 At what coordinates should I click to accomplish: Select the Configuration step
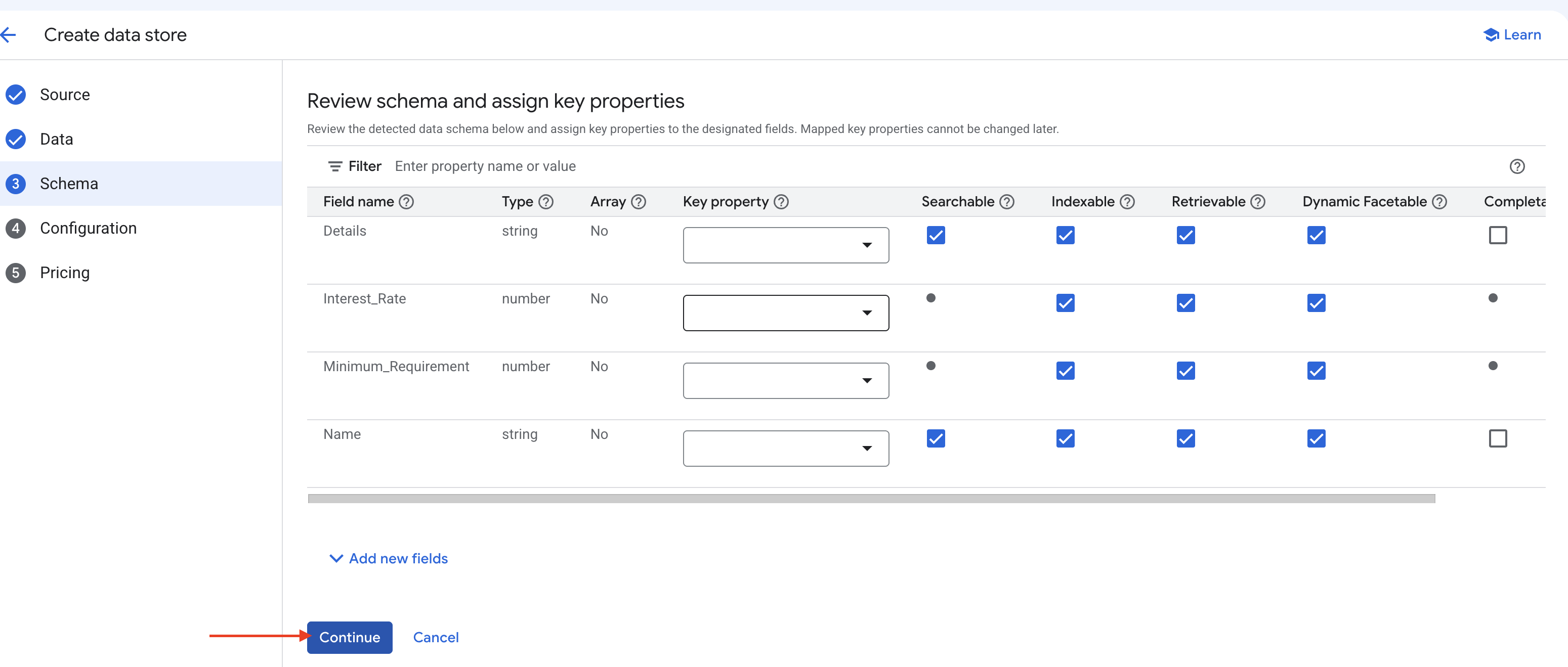pyautogui.click(x=141, y=228)
